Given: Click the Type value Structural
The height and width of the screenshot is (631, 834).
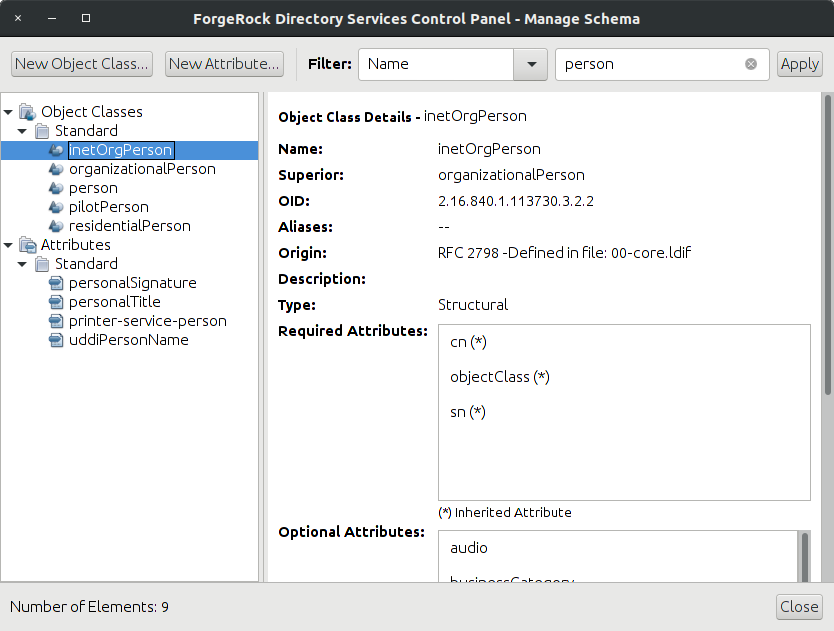Looking at the screenshot, I should click(473, 305).
